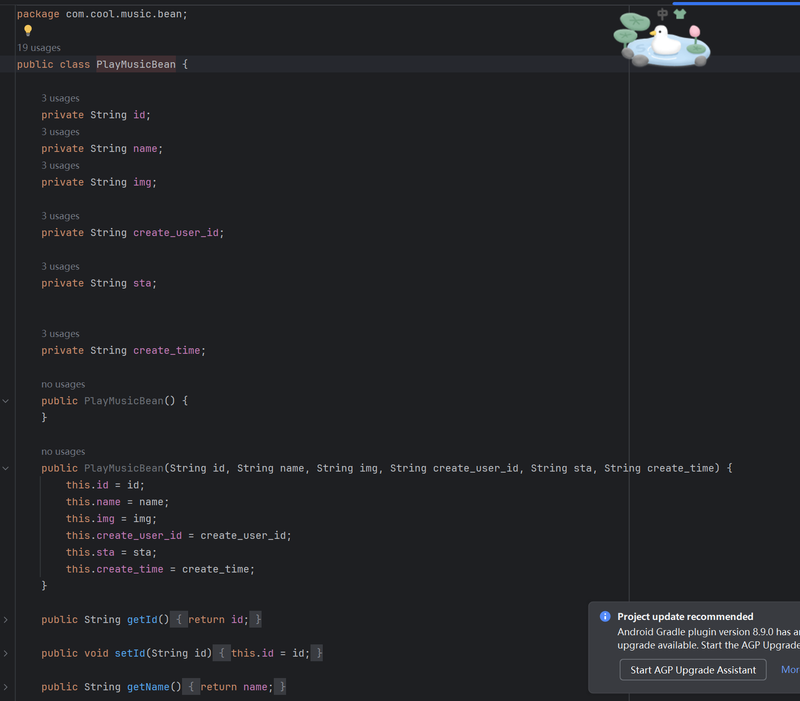This screenshot has height=701, width=800.
Task: Start AGP Upgrade Assistant
Action: coord(693,670)
